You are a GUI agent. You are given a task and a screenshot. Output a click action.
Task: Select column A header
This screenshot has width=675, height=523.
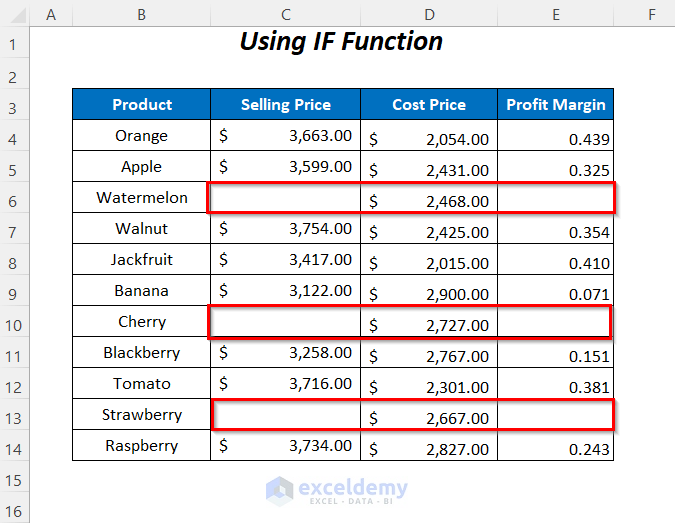[x=50, y=13]
